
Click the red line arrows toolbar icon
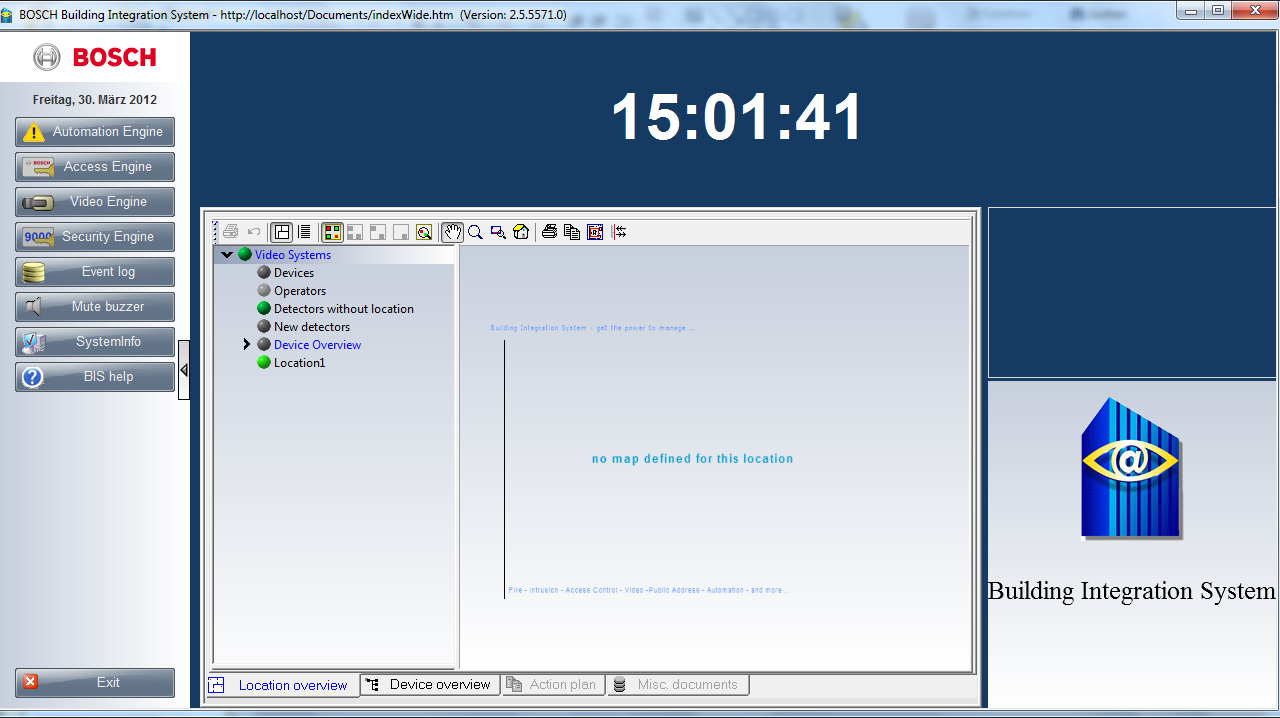(x=619, y=232)
